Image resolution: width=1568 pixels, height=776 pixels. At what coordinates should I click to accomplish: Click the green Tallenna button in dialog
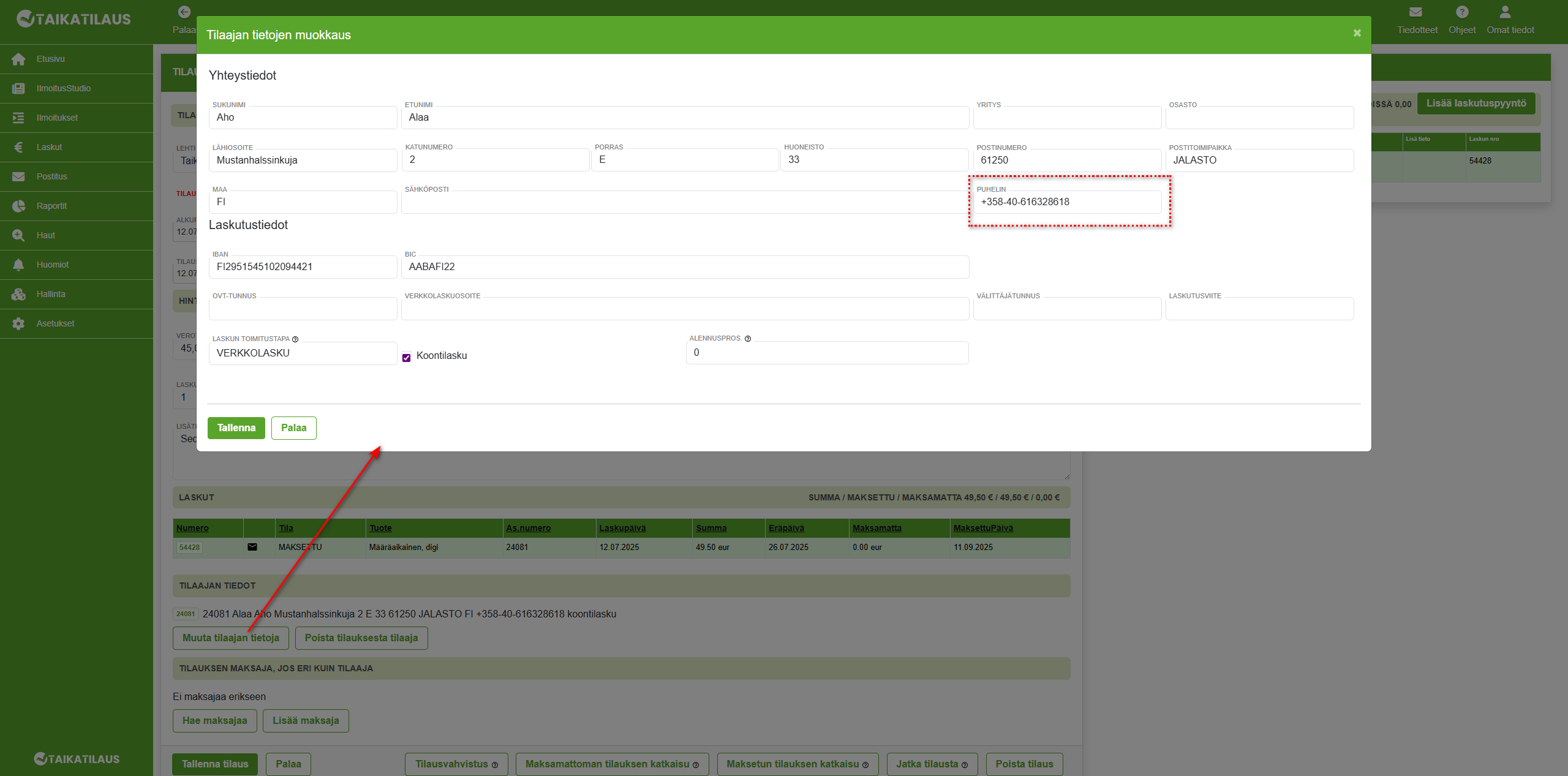236,428
